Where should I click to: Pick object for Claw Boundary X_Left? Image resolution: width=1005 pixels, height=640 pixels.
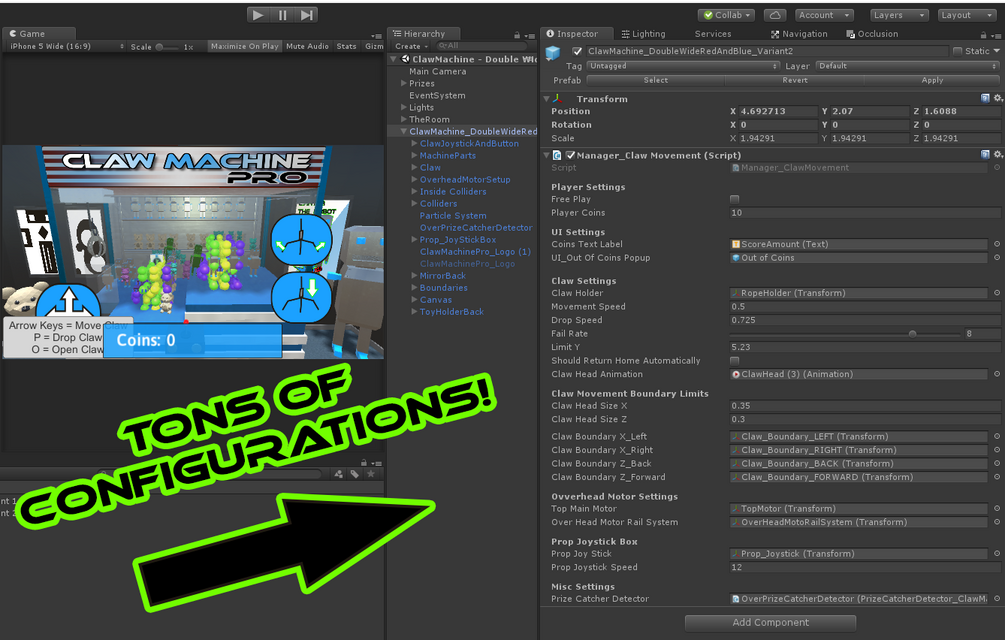click(997, 436)
